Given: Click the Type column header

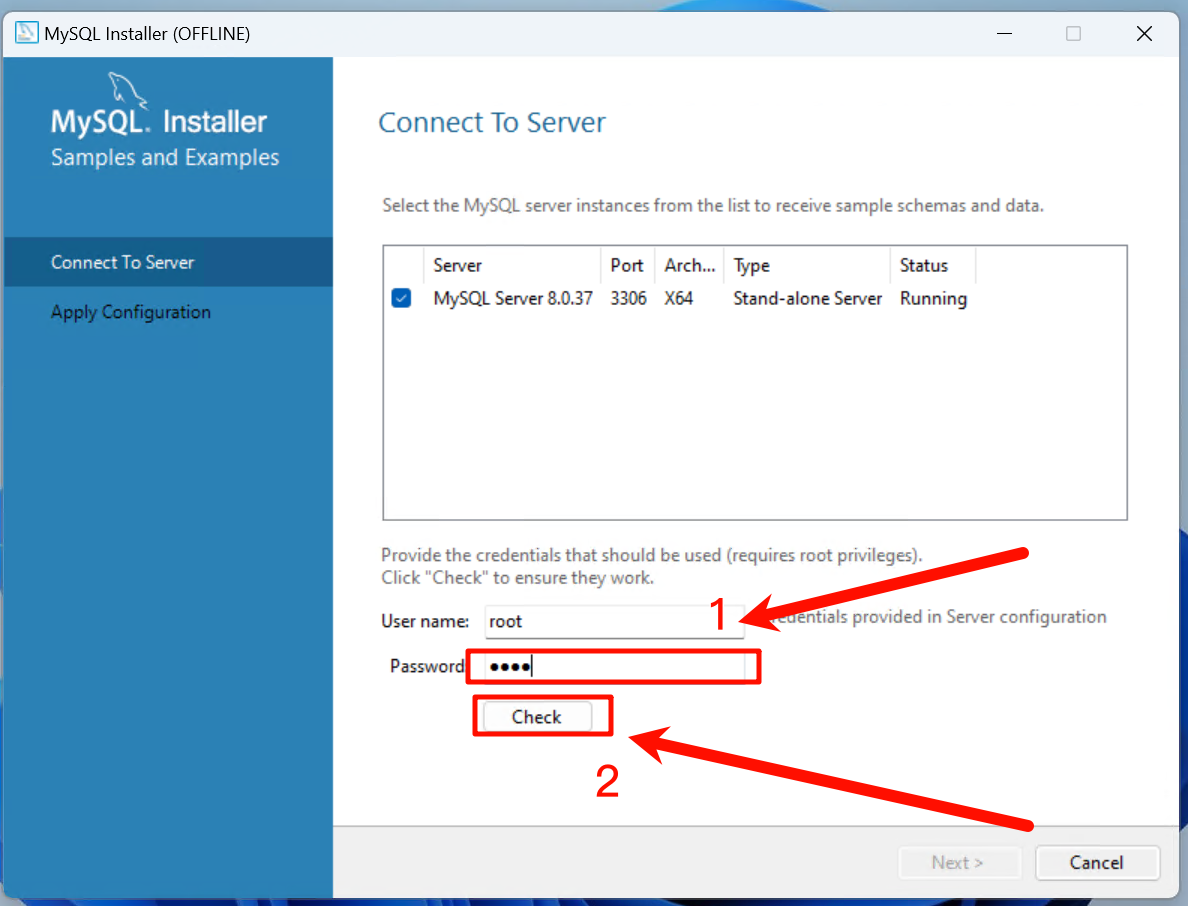Looking at the screenshot, I should click(x=807, y=265).
